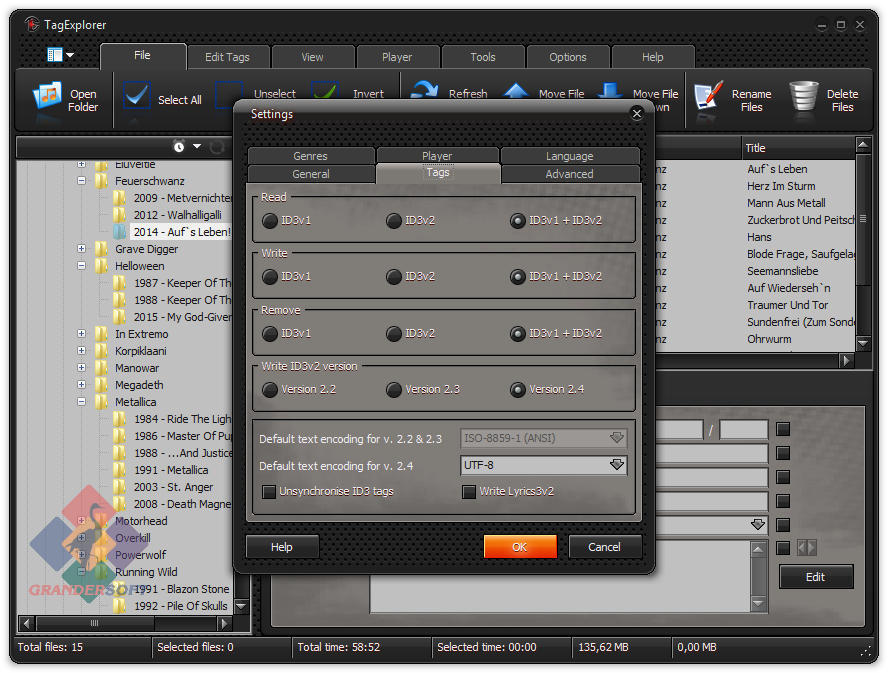
Task: Click the Refresh toolbar icon
Action: (425, 90)
